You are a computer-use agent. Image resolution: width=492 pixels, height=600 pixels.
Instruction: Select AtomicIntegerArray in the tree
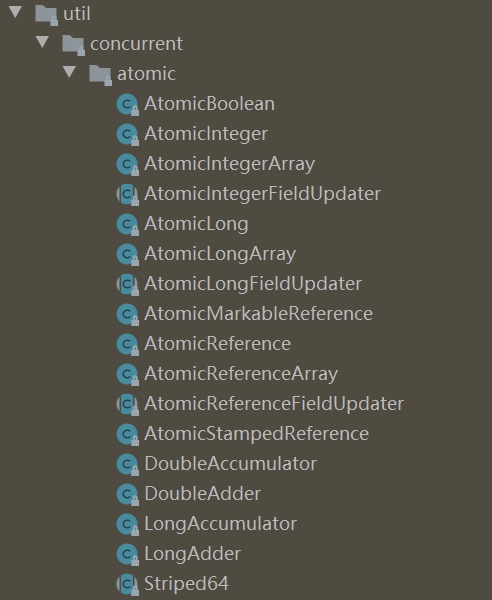coord(230,164)
